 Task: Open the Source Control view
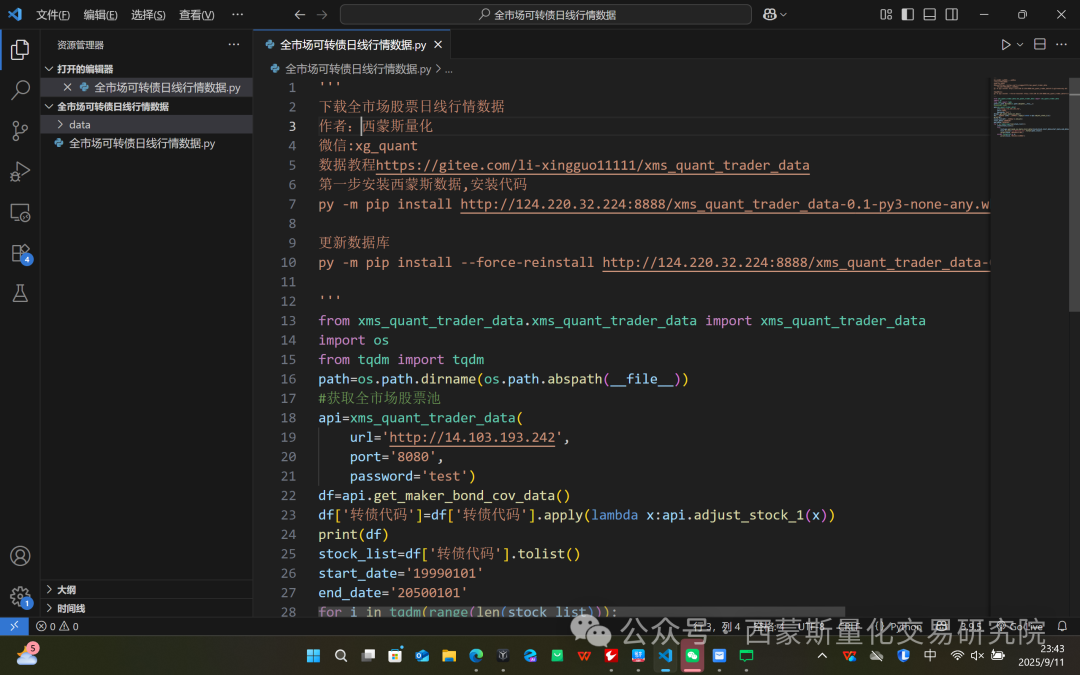tap(20, 131)
